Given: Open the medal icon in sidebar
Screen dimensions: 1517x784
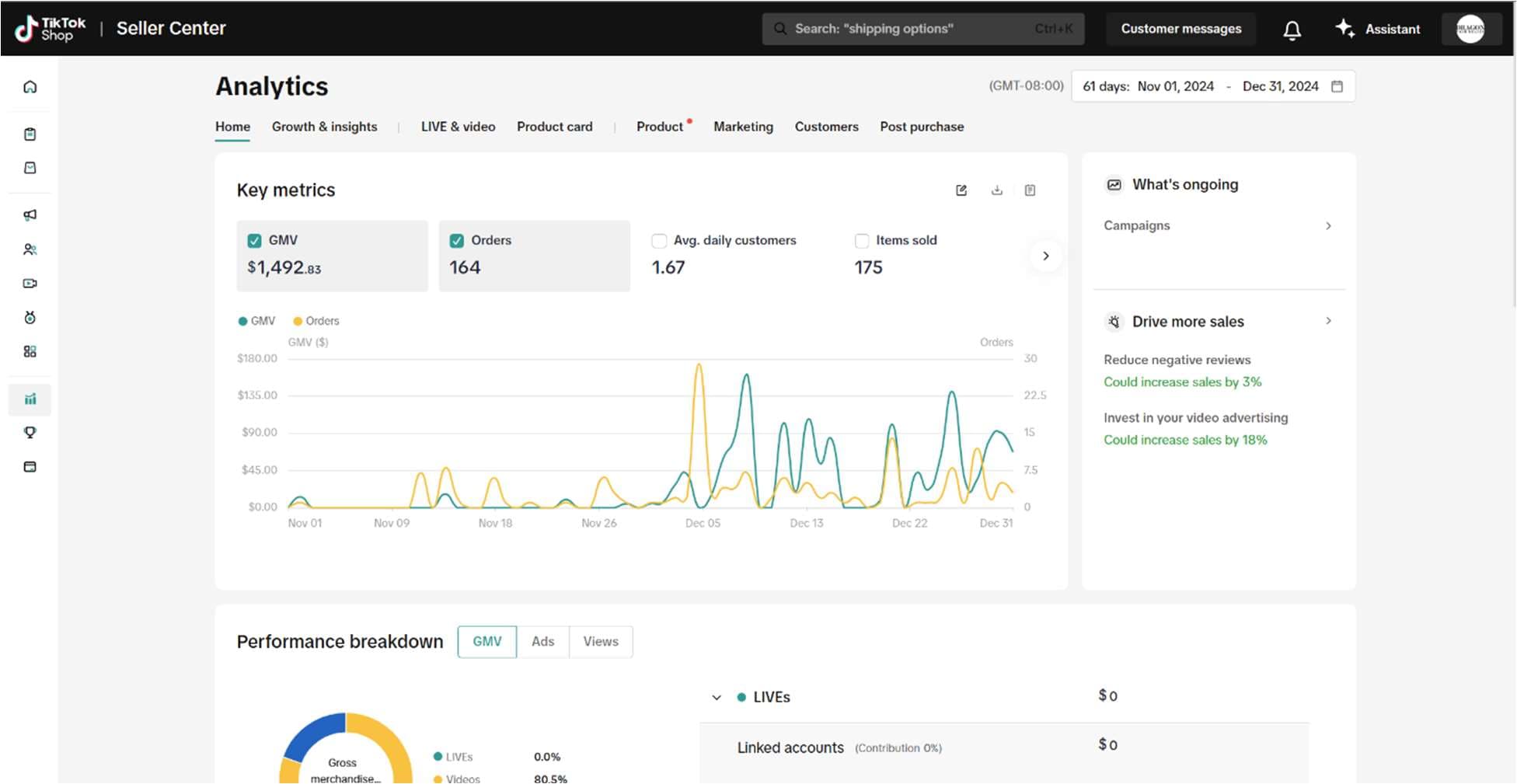Looking at the screenshot, I should tap(30, 318).
